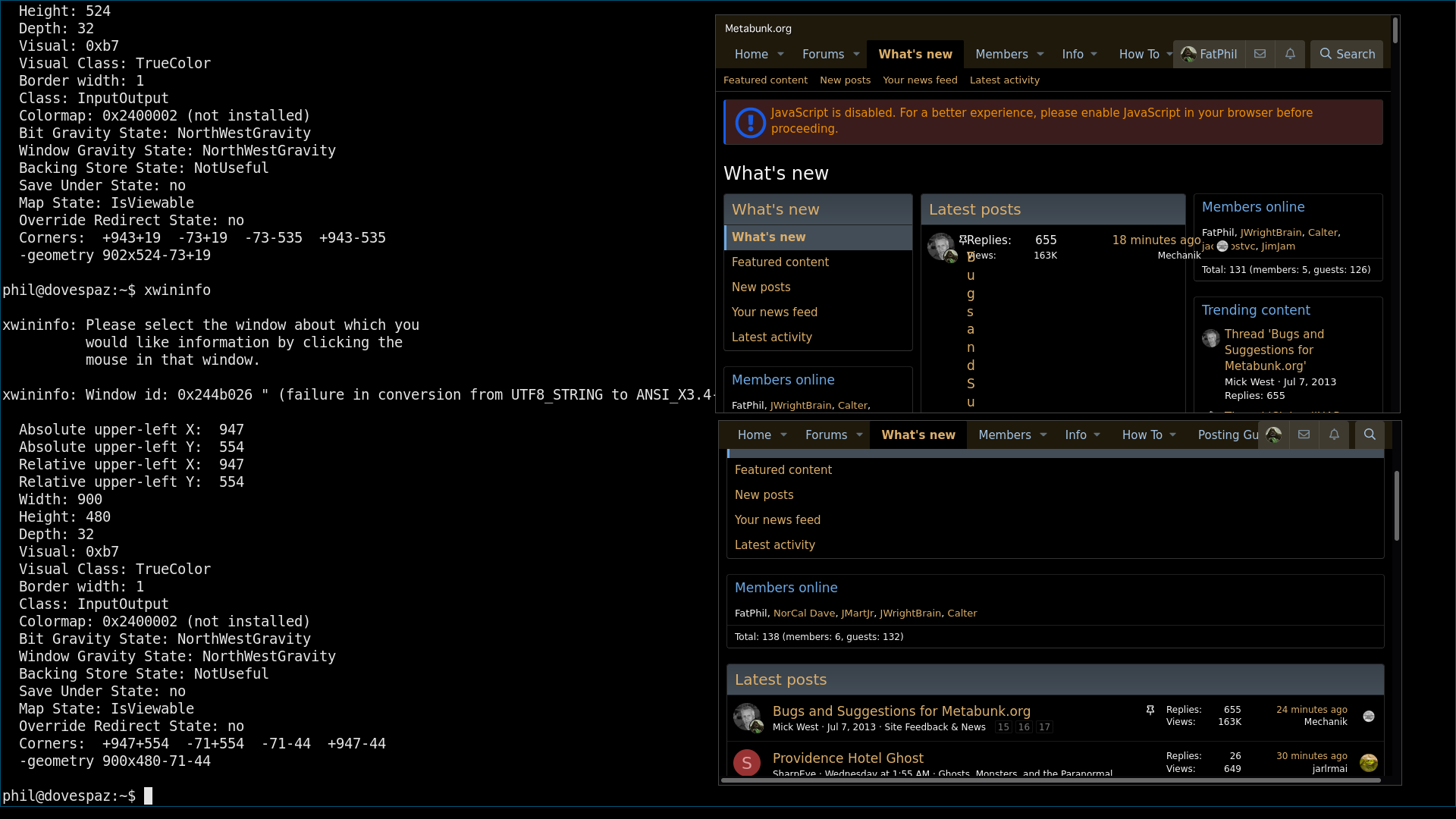Click the envelope inbox icon in upper window
The width and height of the screenshot is (1456, 819).
(1260, 54)
